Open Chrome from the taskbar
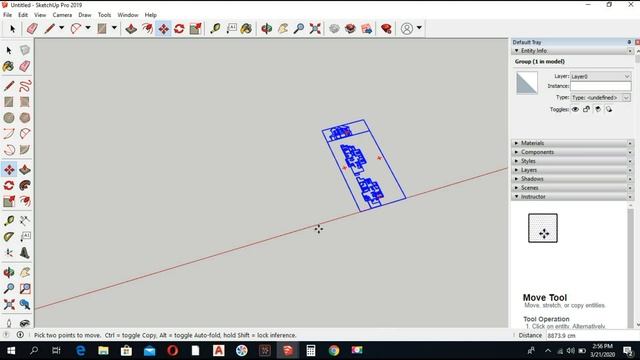 pyautogui.click(x=334, y=350)
